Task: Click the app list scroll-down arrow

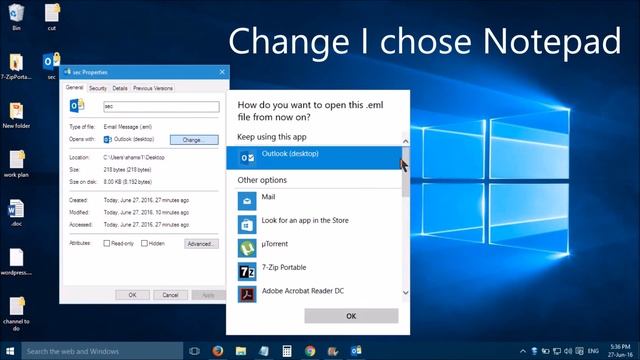Action: 405,292
